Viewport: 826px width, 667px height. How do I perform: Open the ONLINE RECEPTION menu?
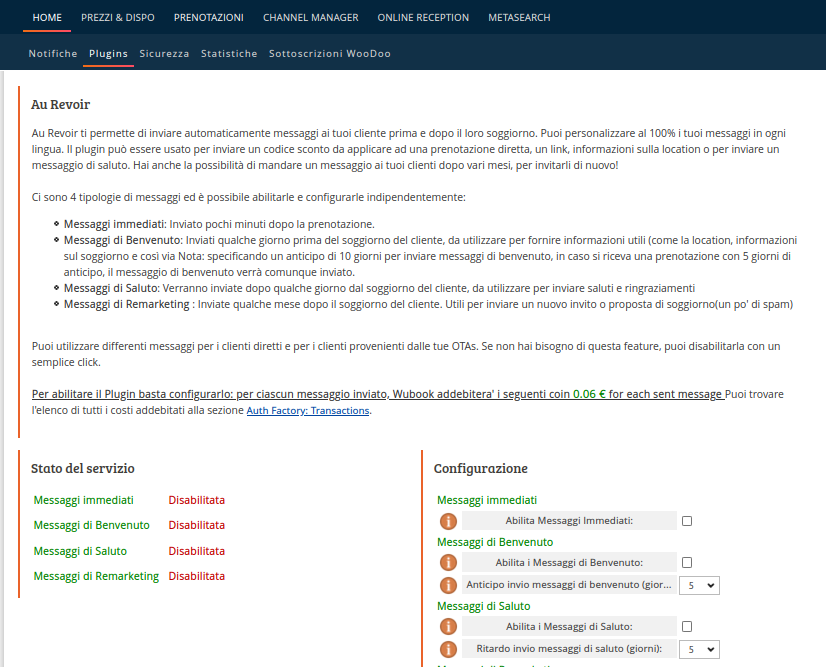point(423,17)
